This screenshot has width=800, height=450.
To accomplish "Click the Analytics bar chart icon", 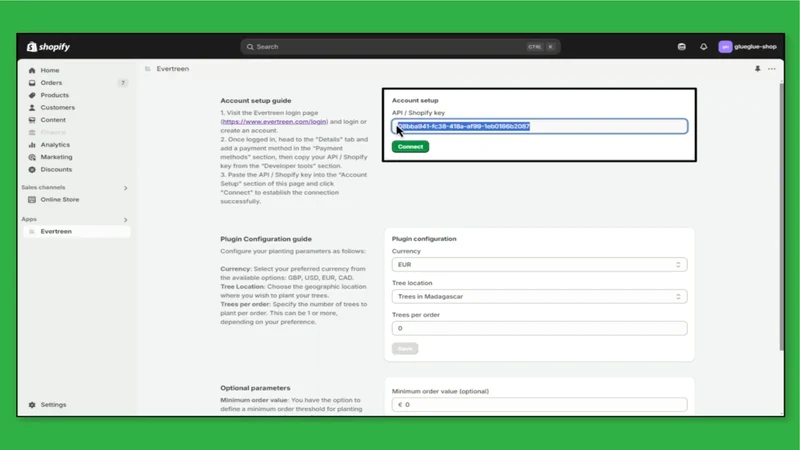I will click(32, 145).
